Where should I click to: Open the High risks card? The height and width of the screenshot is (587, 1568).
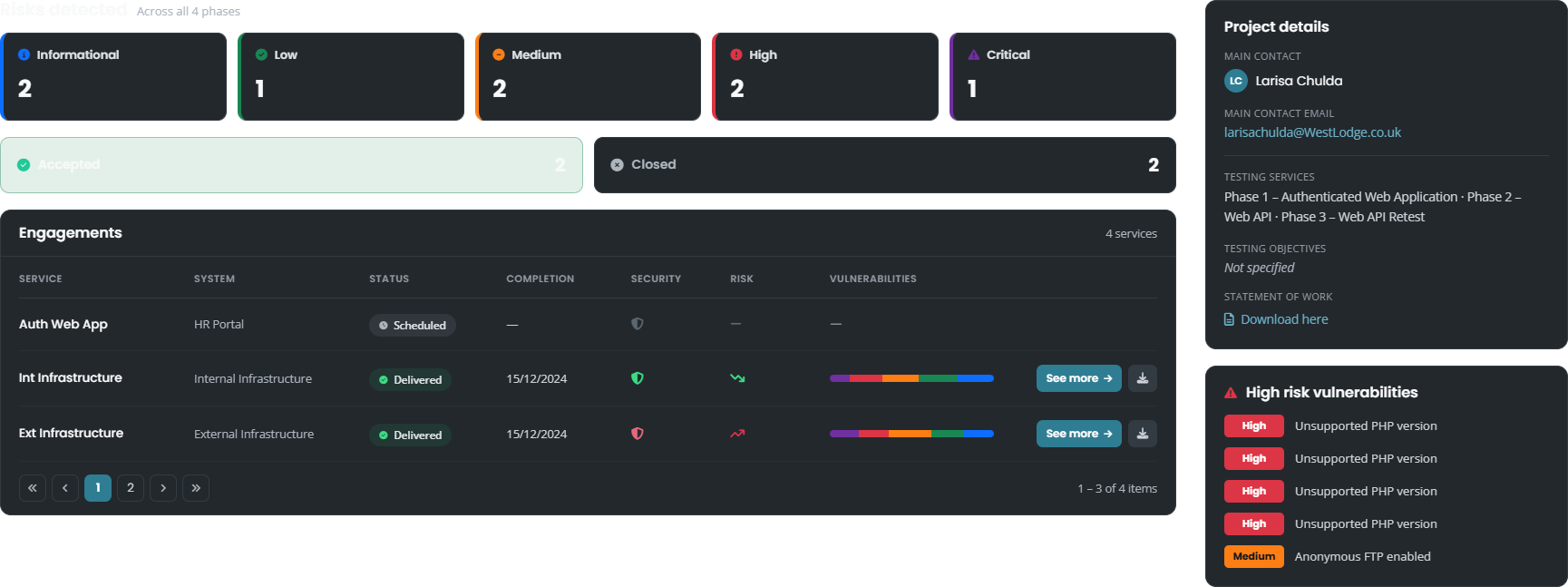point(825,76)
